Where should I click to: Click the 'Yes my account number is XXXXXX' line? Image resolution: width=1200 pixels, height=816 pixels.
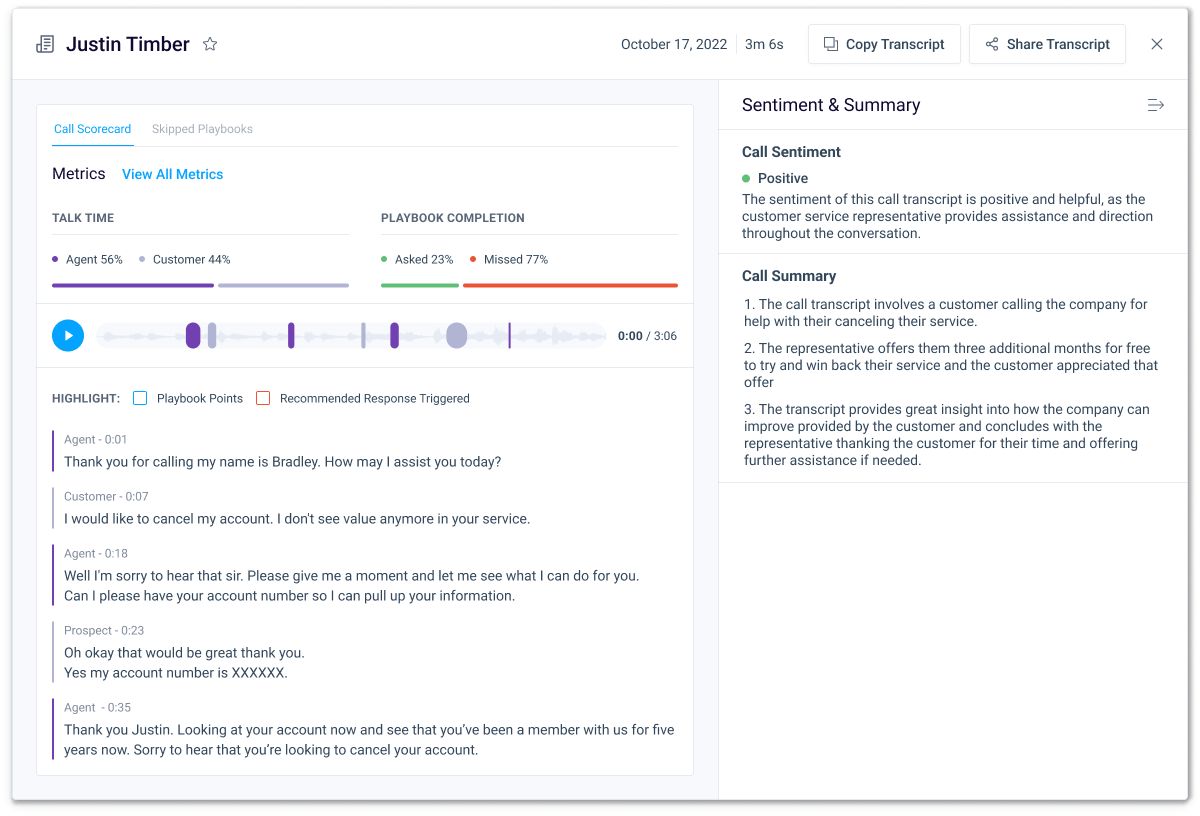coord(176,673)
